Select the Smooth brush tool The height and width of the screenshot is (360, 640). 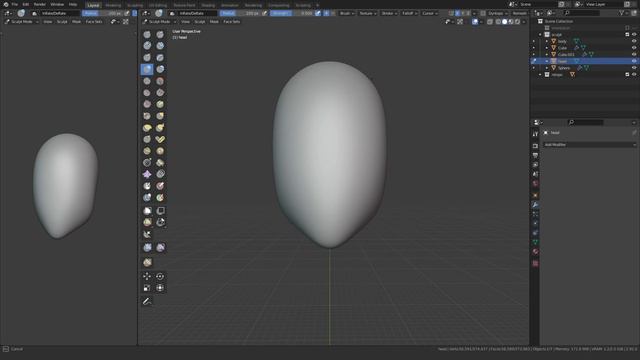click(x=160, y=81)
